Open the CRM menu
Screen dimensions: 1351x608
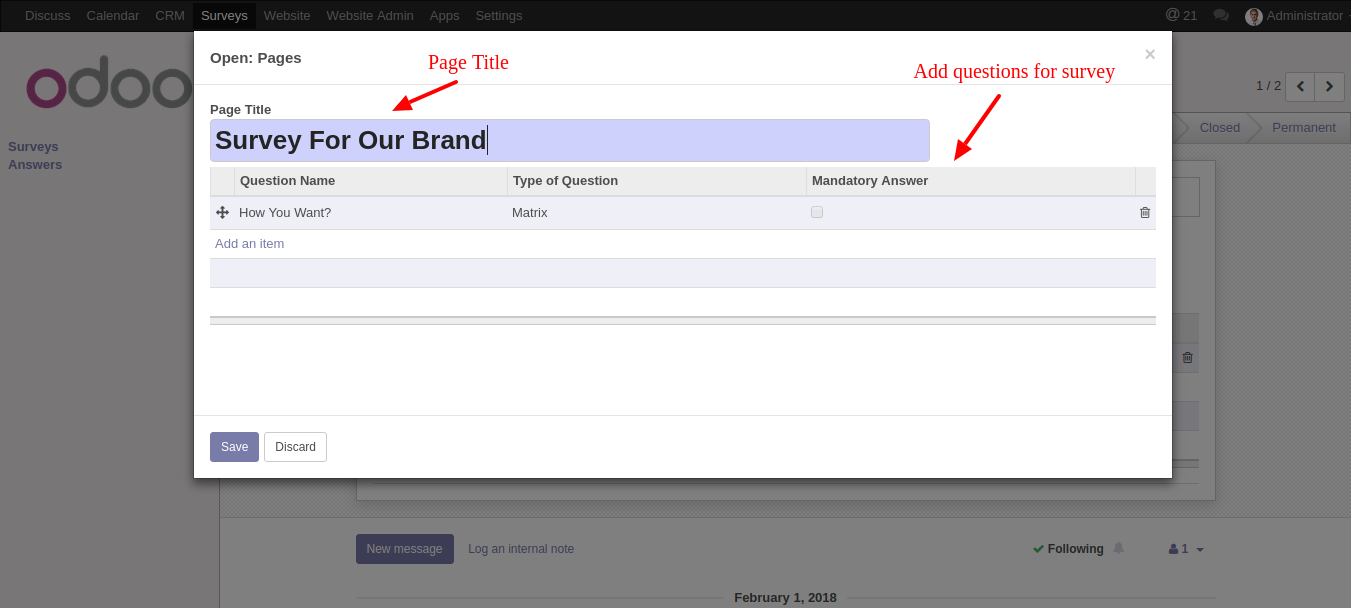(x=170, y=15)
